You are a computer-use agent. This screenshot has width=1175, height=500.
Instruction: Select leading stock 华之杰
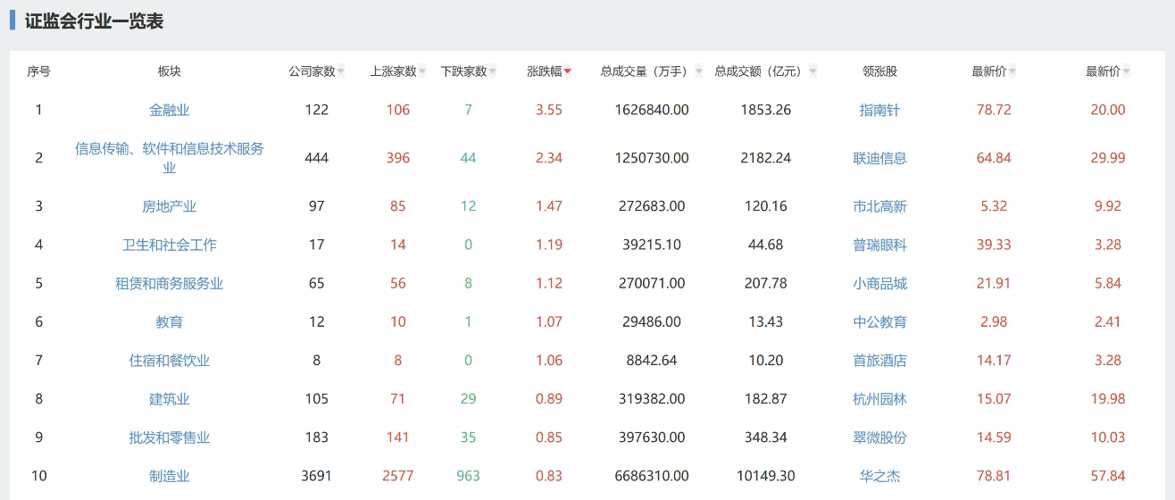(879, 476)
